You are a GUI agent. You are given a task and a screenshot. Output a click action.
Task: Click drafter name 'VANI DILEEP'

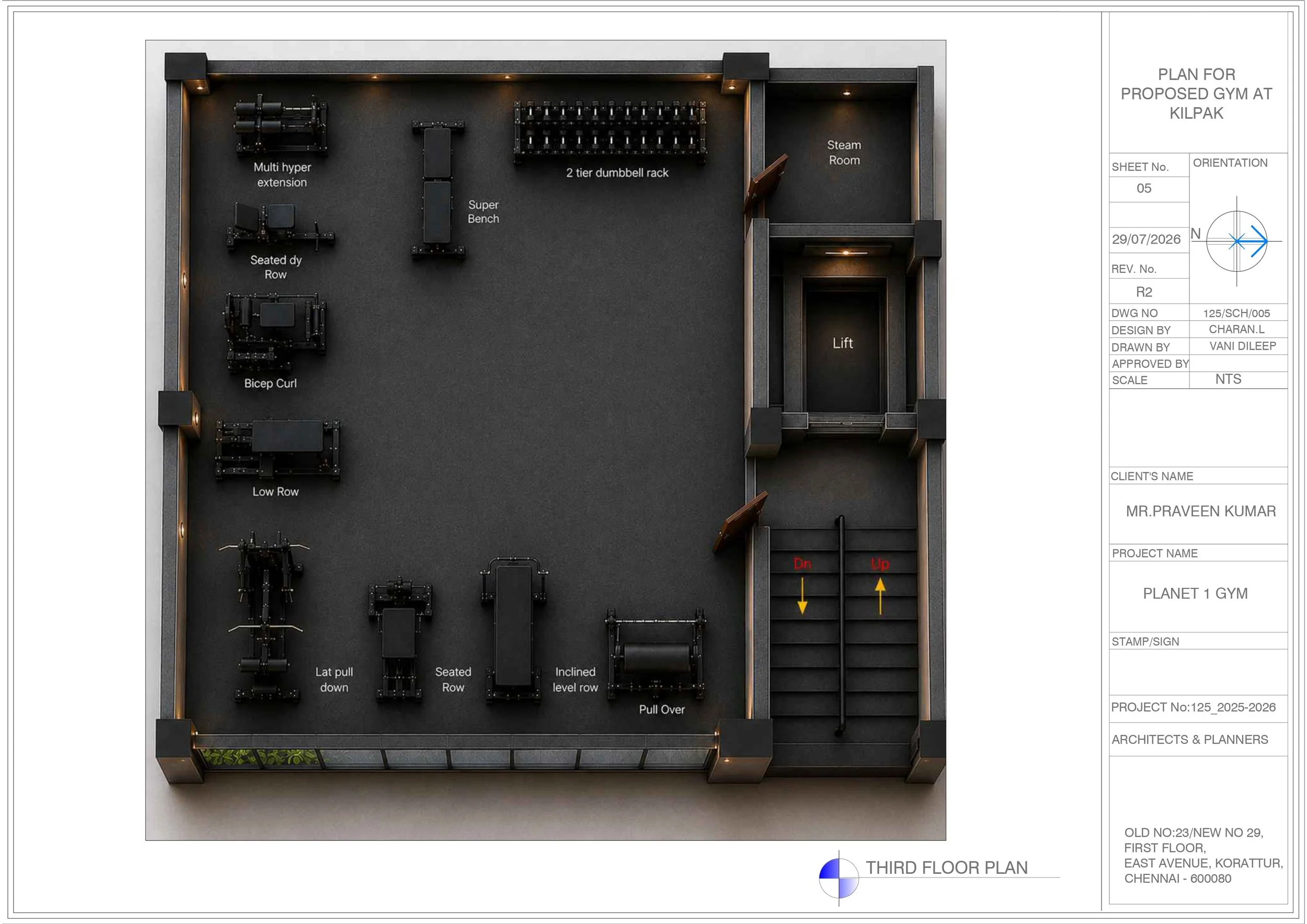tap(1243, 346)
